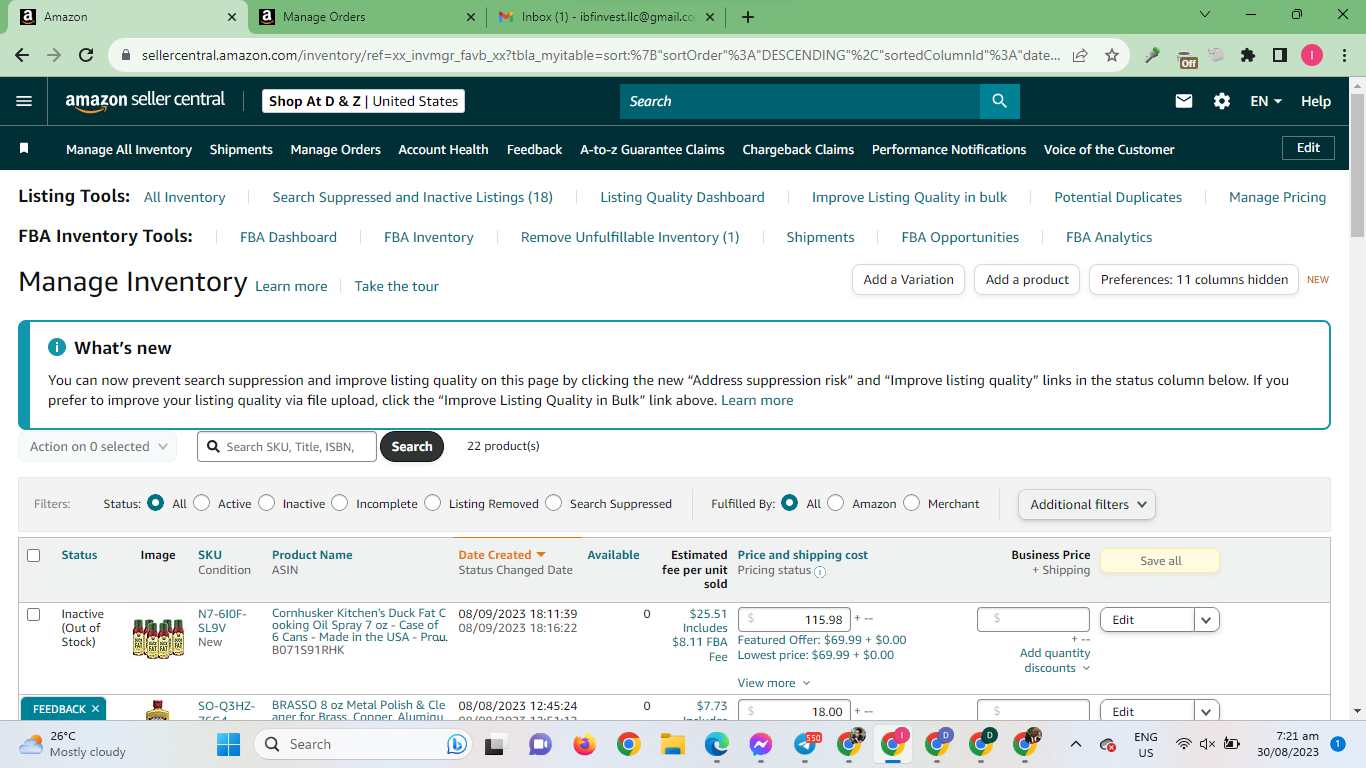1366x768 pixels.
Task: Select Fulfilled By Merchant radio
Action: pyautogui.click(x=911, y=503)
